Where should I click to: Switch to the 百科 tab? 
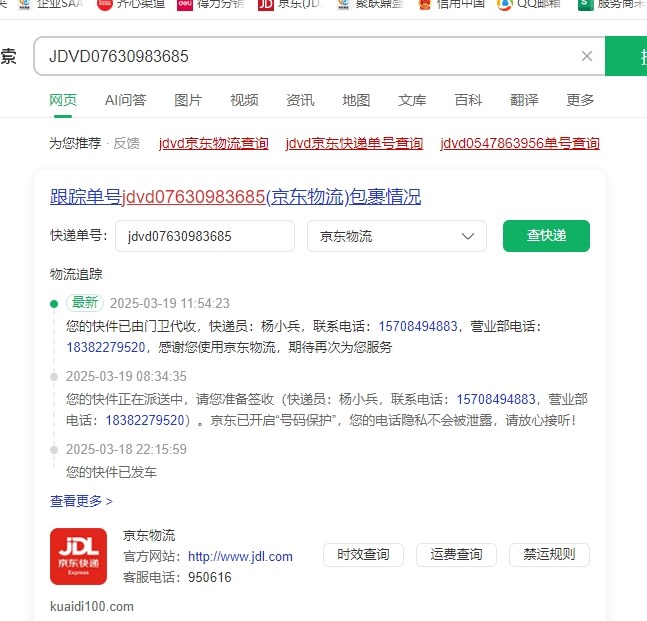468,100
